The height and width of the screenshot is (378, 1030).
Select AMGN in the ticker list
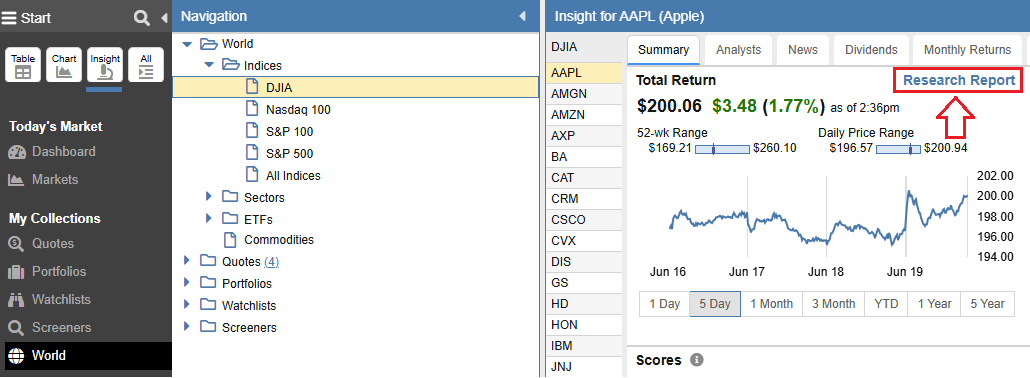point(584,93)
